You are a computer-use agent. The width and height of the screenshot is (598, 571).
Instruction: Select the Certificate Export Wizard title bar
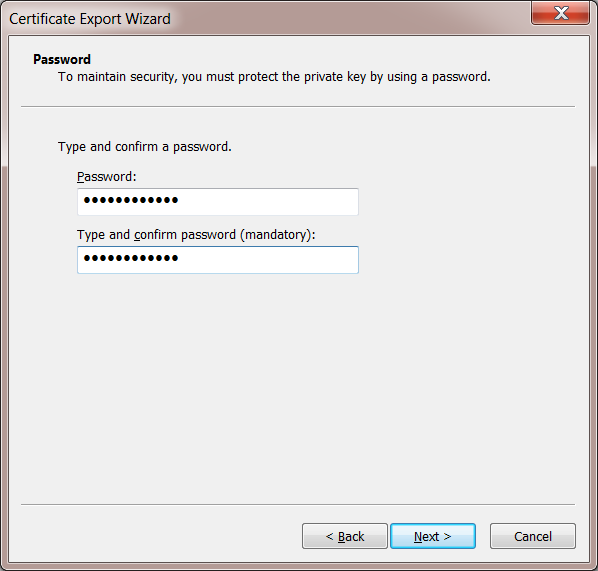[x=267, y=18]
